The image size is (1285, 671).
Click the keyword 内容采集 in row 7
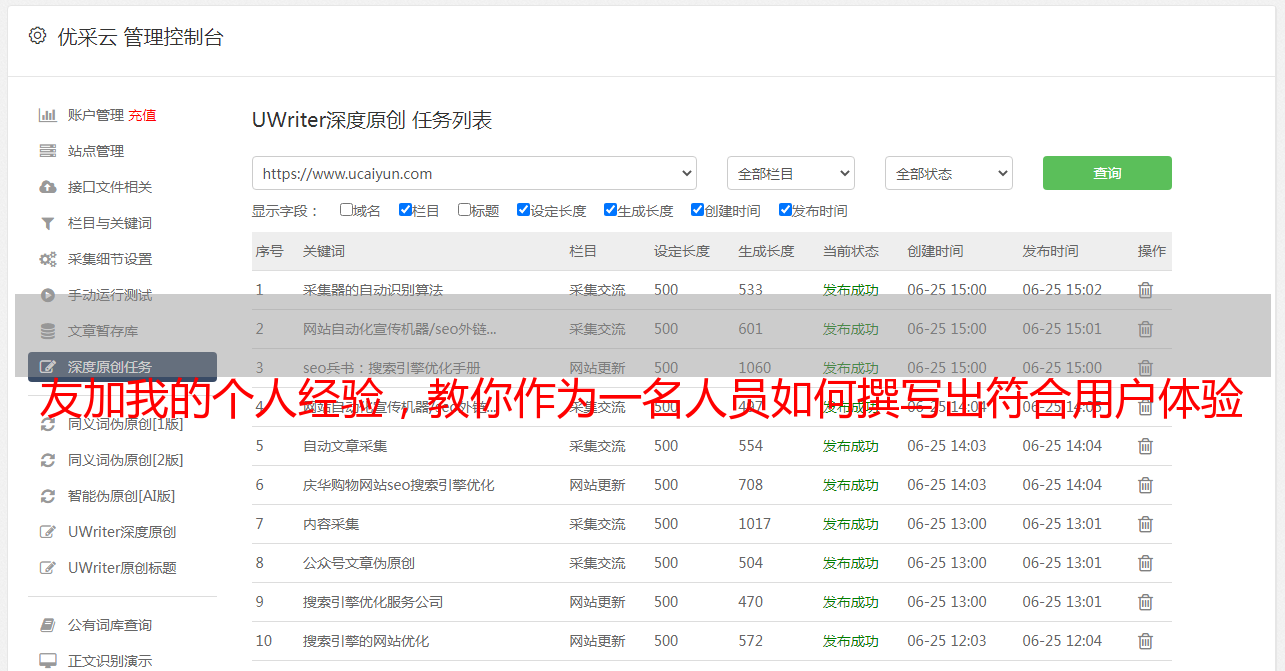331,524
